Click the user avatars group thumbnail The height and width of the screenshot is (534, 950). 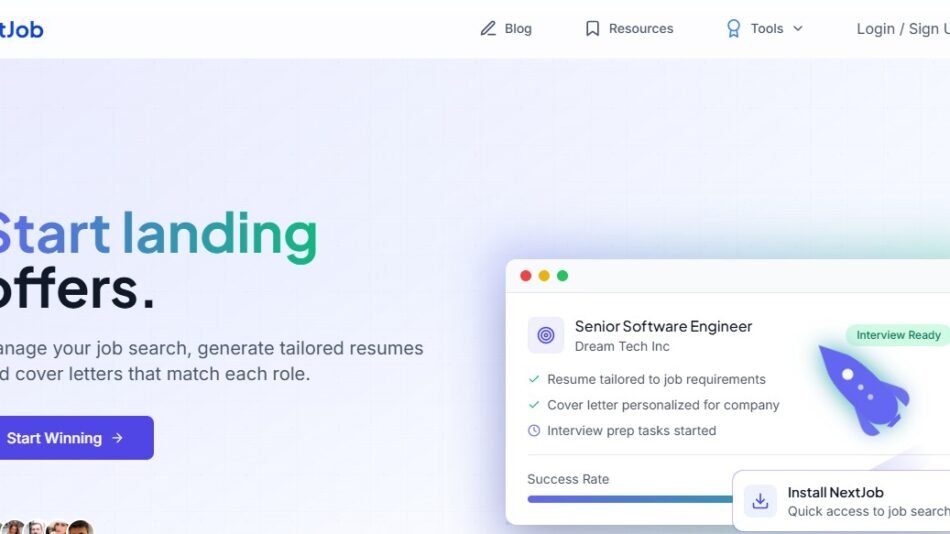tap(45, 527)
